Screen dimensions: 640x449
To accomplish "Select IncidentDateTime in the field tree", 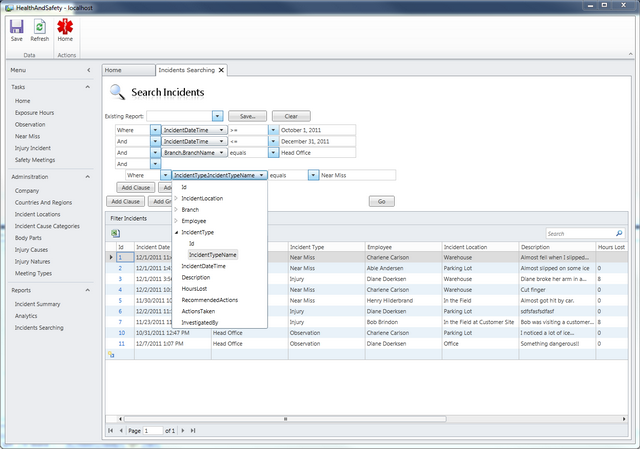I will (203, 266).
